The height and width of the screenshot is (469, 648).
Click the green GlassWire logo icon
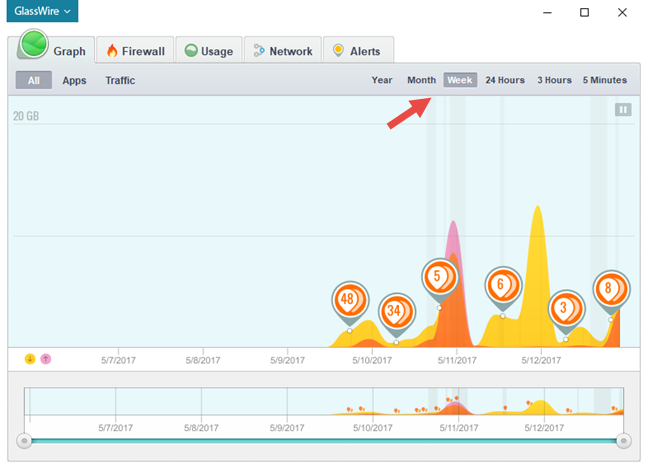(33, 44)
